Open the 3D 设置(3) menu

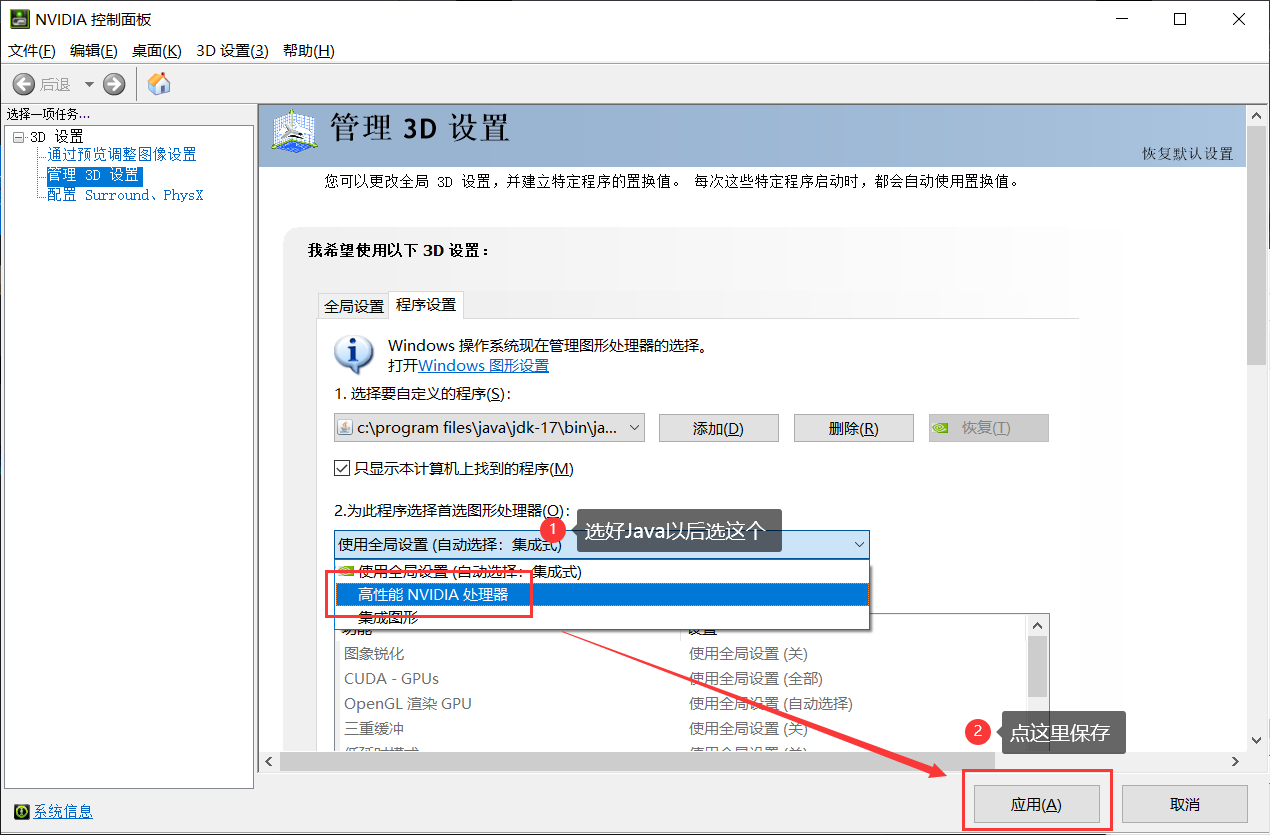point(232,51)
